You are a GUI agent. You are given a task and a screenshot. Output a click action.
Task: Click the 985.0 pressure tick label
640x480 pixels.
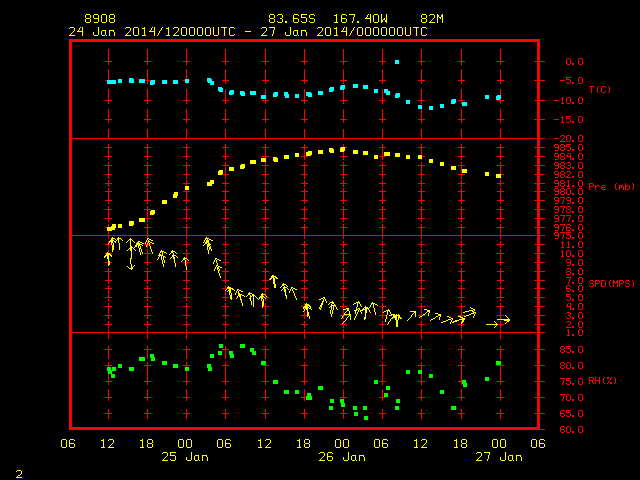[569, 148]
